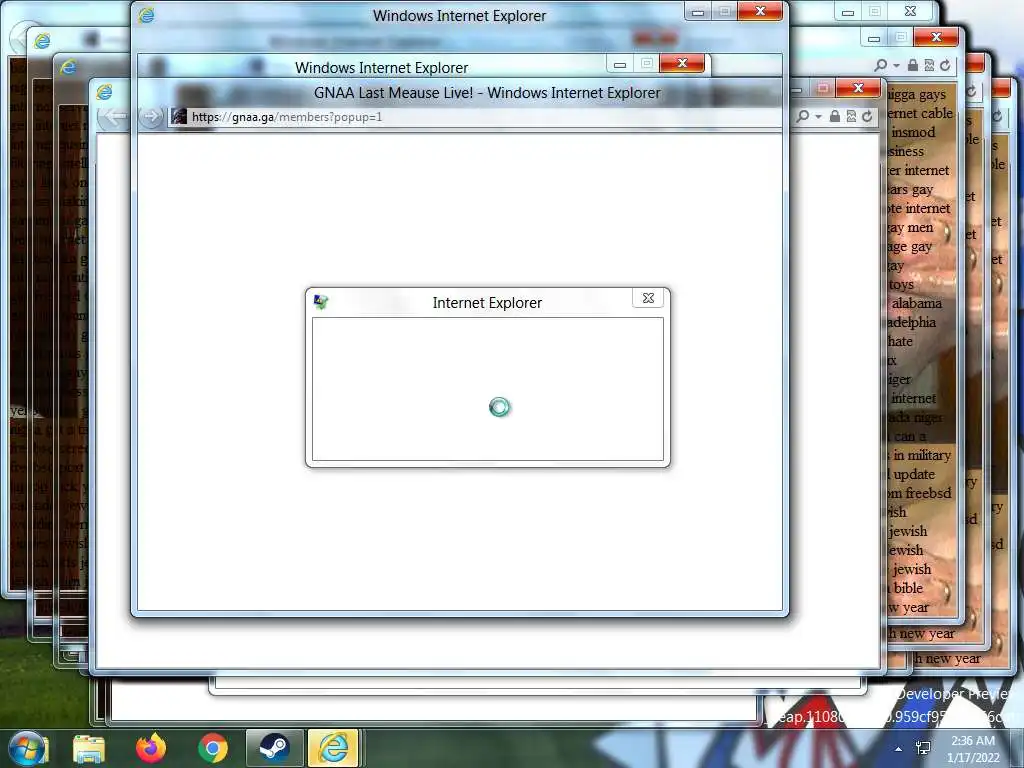
Task: Click the IE logo in the frontmost window title bar
Action: point(146,15)
